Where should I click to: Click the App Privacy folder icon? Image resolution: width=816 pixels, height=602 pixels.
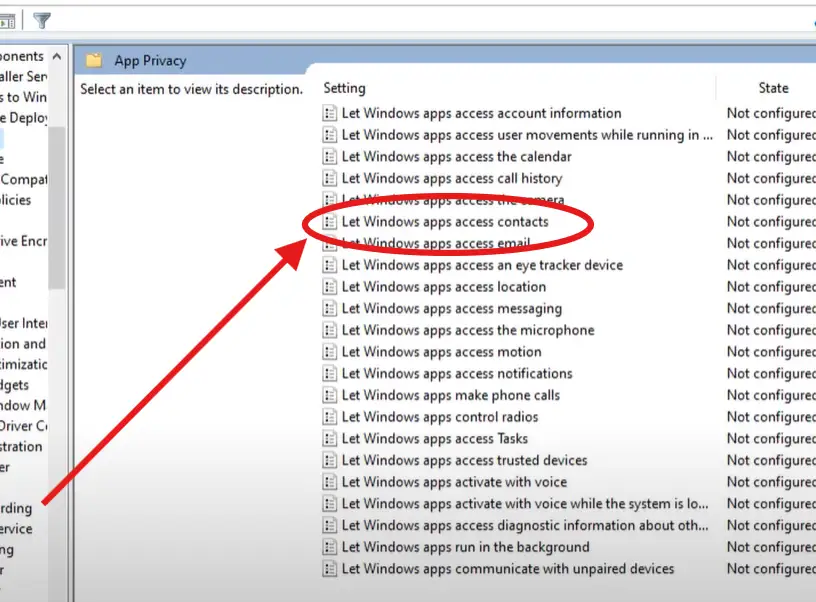coord(94,60)
